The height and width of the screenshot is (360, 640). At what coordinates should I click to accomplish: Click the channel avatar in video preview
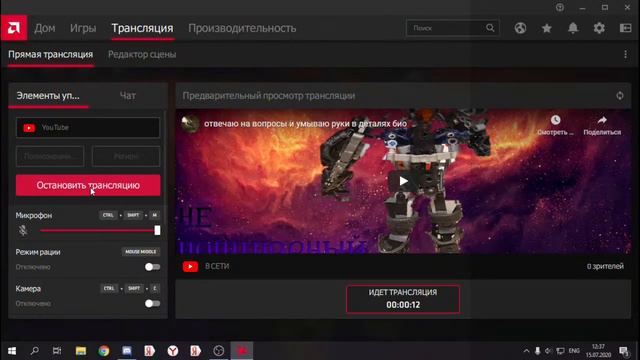point(190,124)
